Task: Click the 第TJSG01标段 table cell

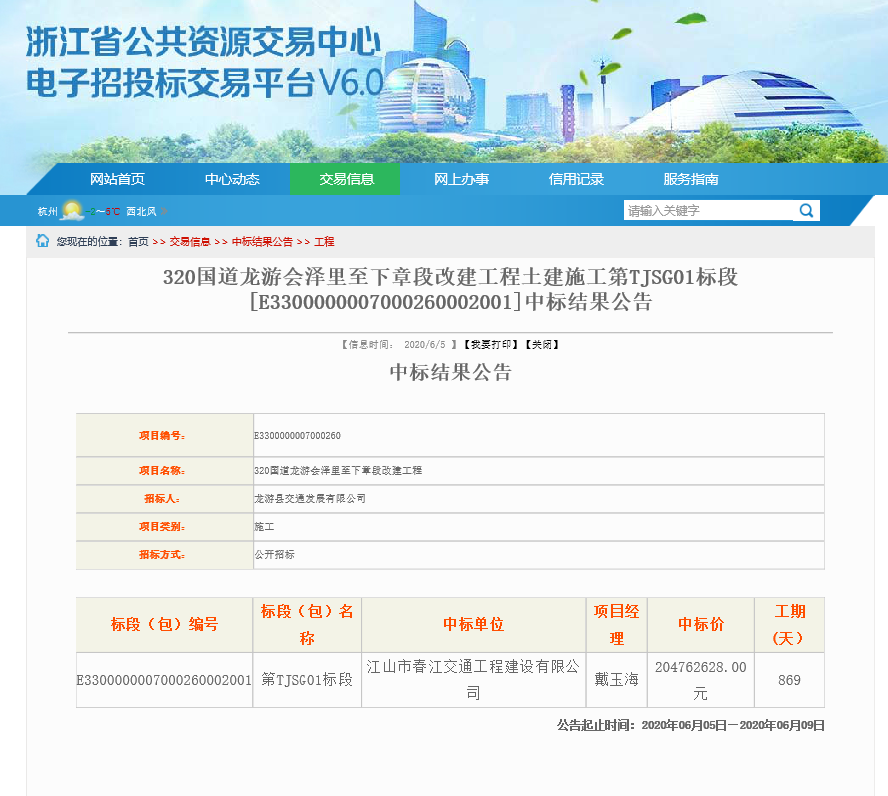Action: click(x=307, y=680)
